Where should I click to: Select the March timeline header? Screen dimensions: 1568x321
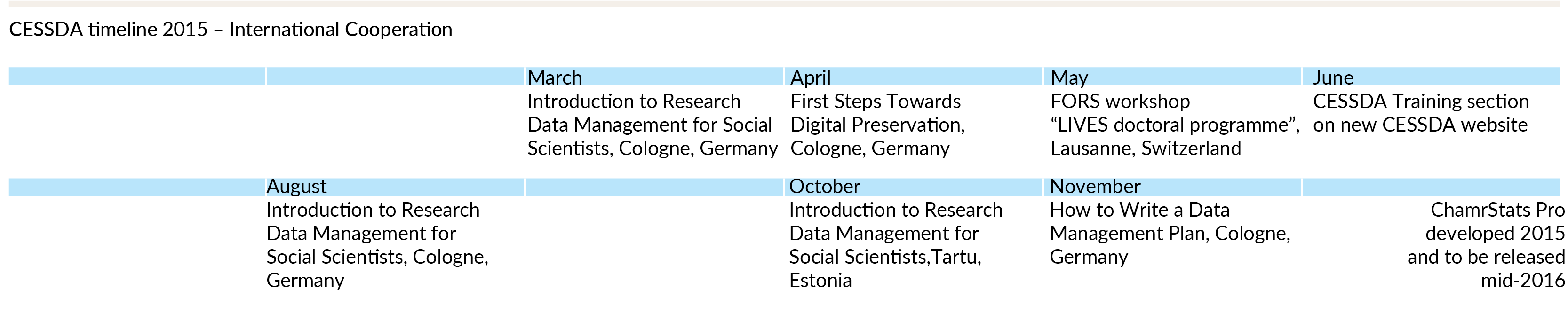click(555, 77)
